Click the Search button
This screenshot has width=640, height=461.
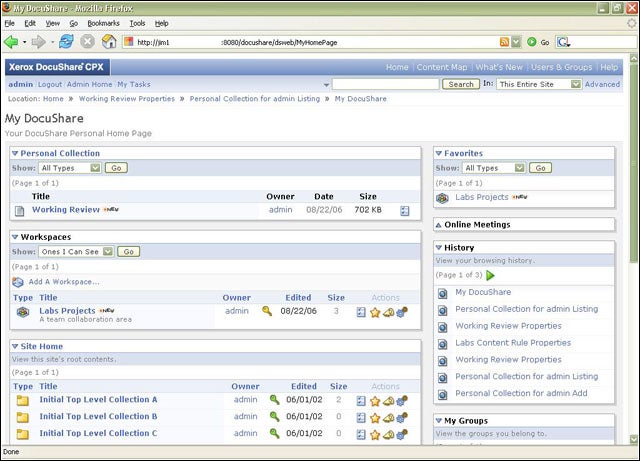tap(461, 84)
